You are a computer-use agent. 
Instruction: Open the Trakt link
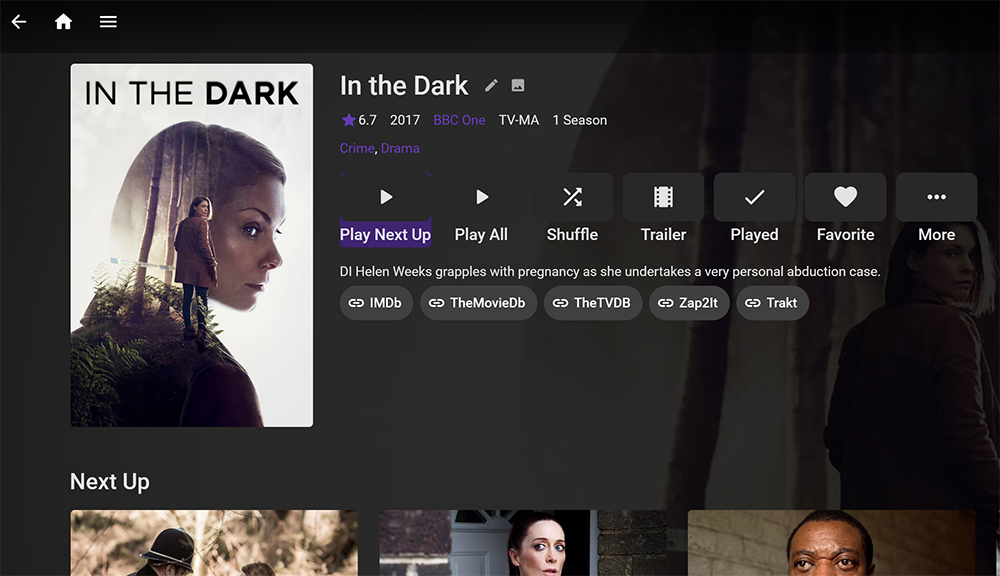[772, 303]
